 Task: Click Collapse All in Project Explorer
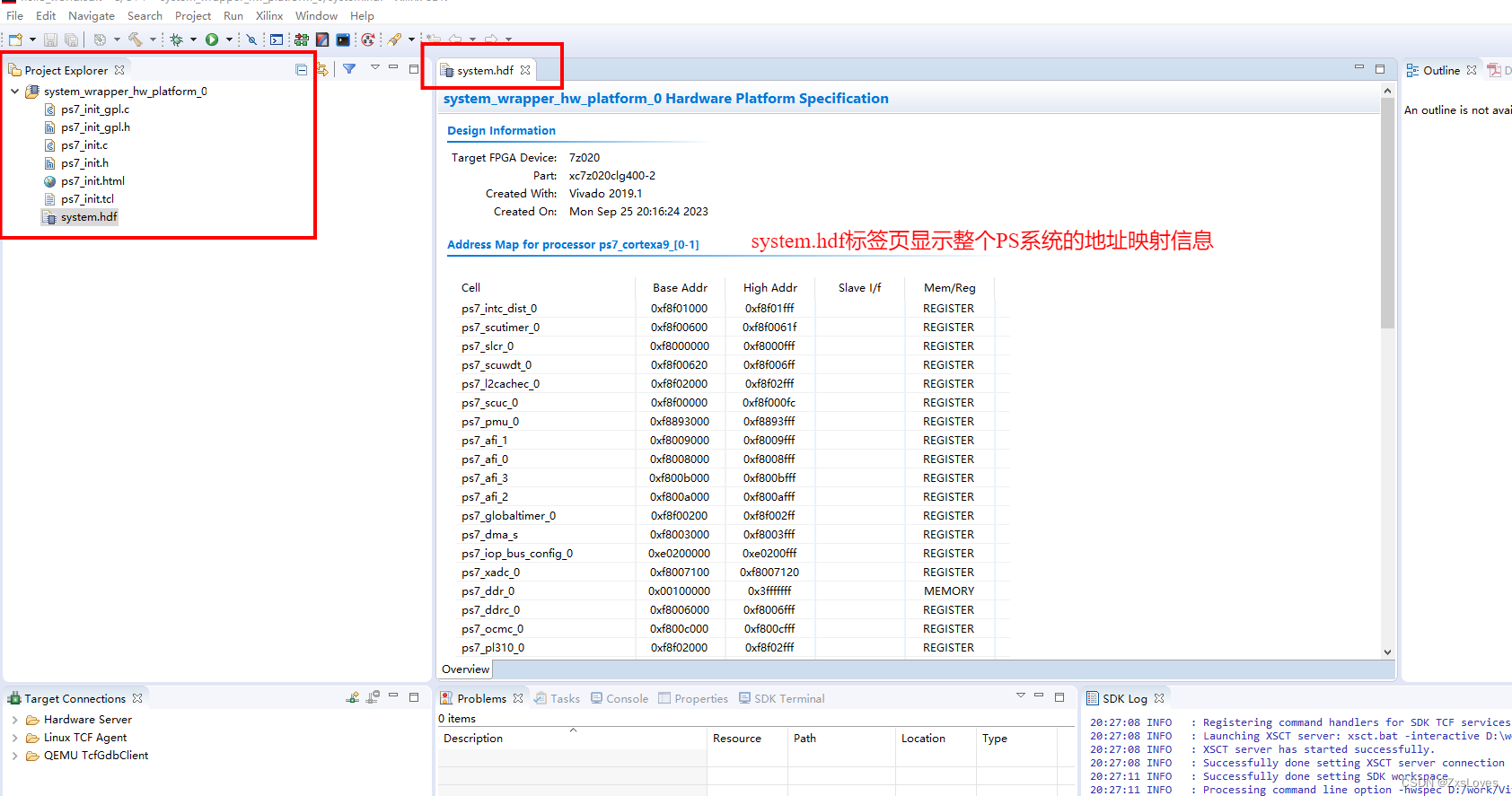[302, 70]
